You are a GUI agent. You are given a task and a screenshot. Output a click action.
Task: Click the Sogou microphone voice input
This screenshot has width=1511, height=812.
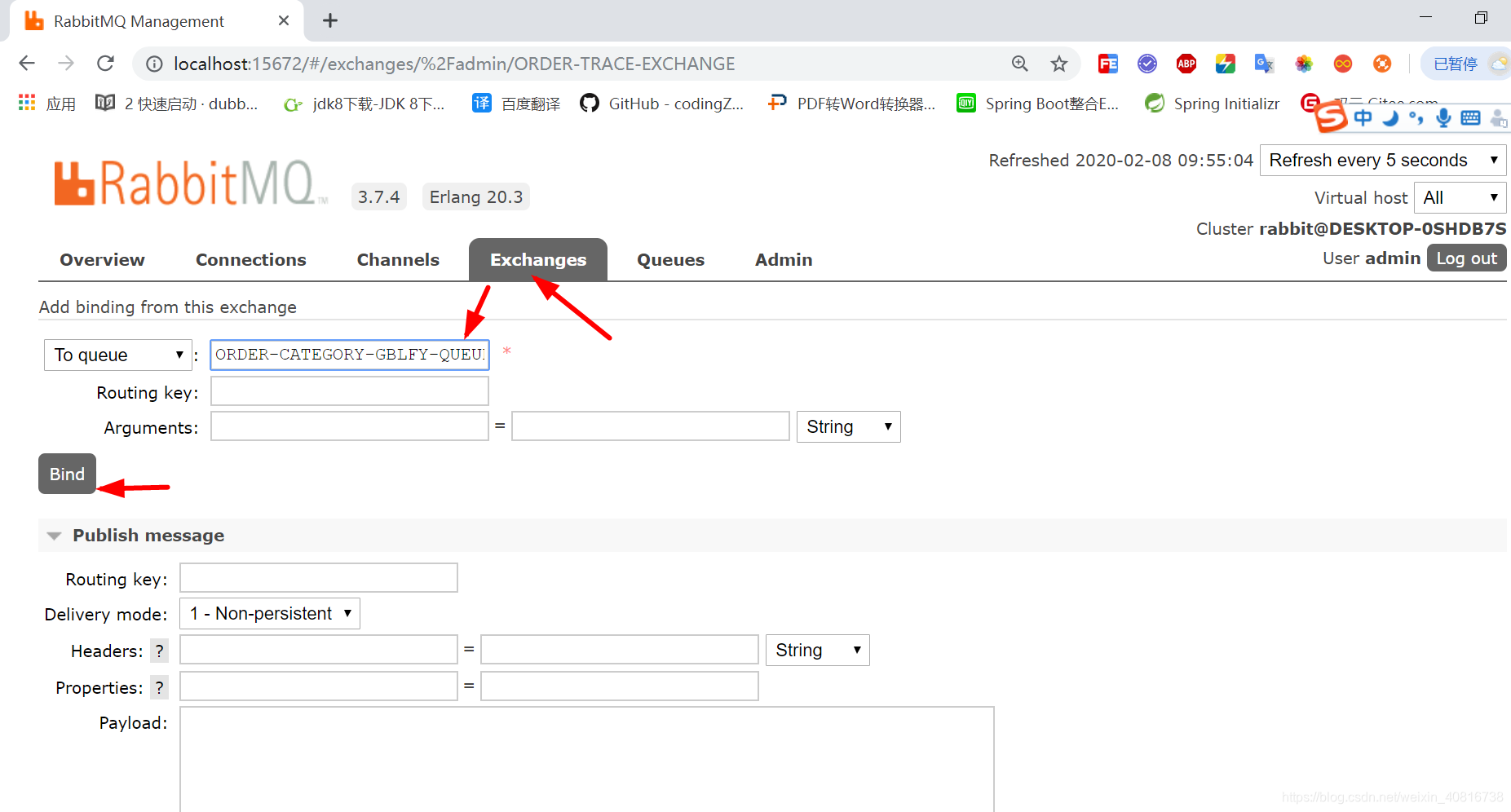(x=1443, y=118)
